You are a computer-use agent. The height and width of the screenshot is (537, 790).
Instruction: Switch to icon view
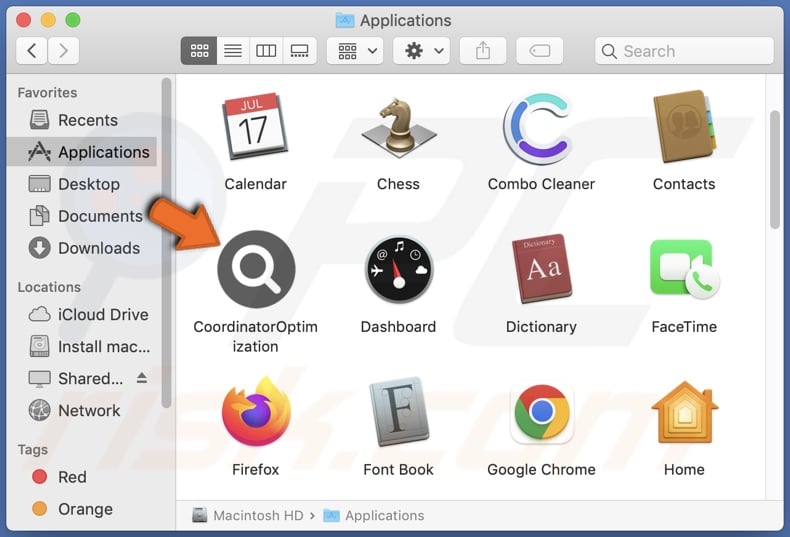199,50
